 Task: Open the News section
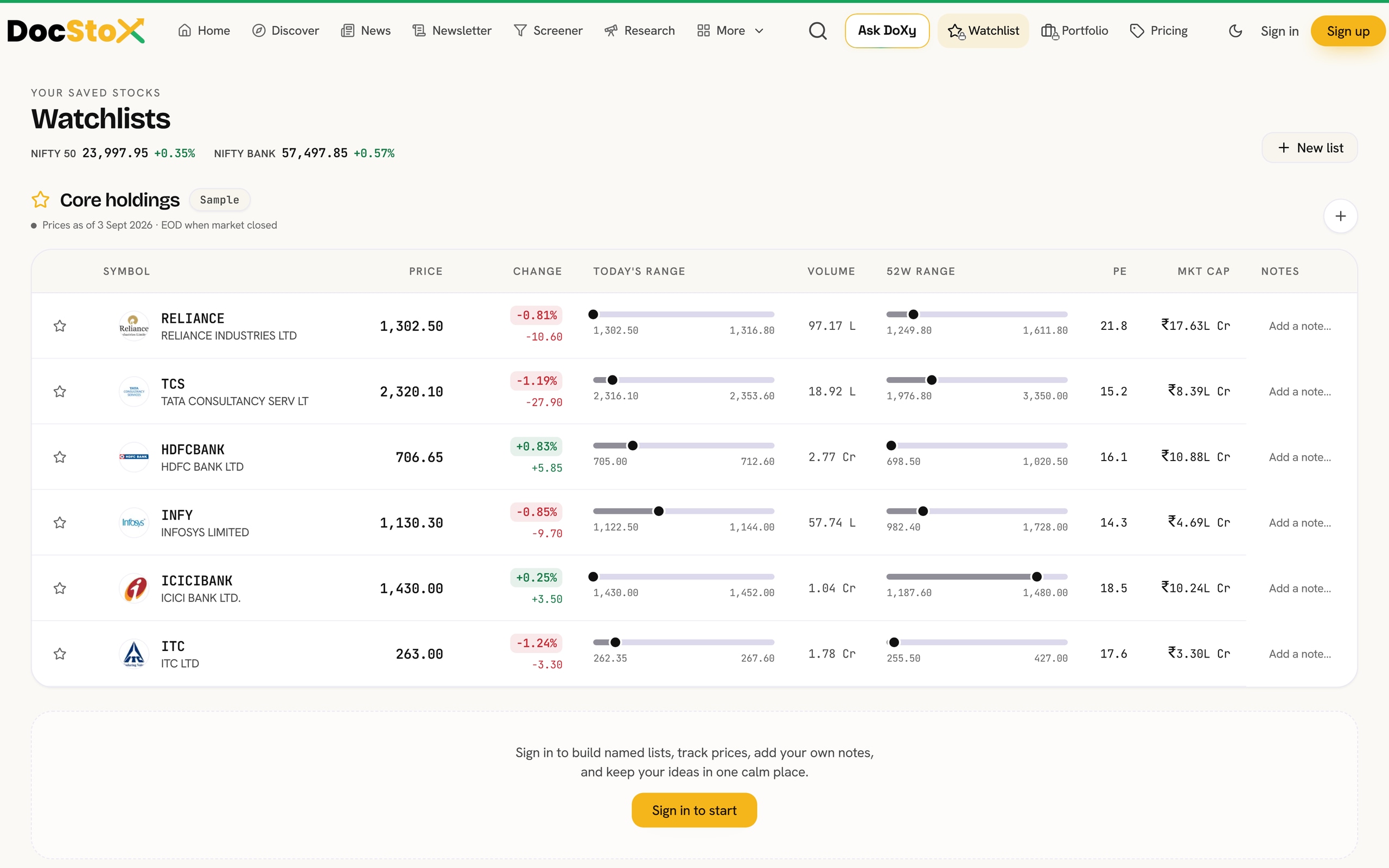coord(366,31)
